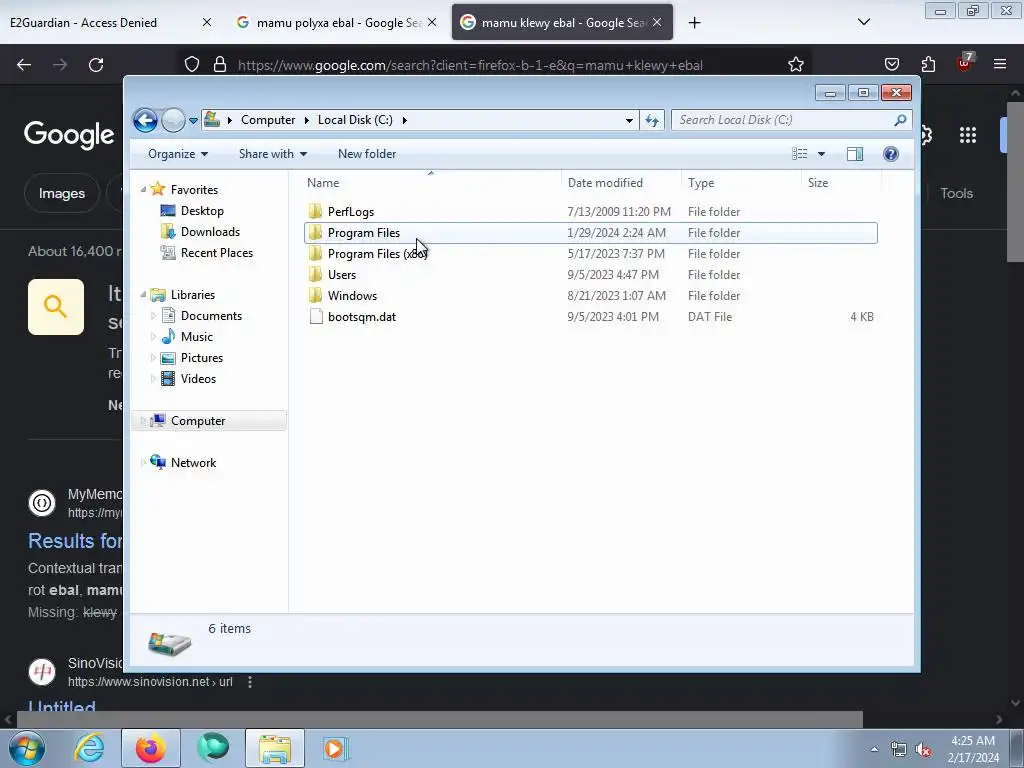This screenshot has width=1024, height=768.
Task: Show hidden system tray icons
Action: tap(874, 749)
